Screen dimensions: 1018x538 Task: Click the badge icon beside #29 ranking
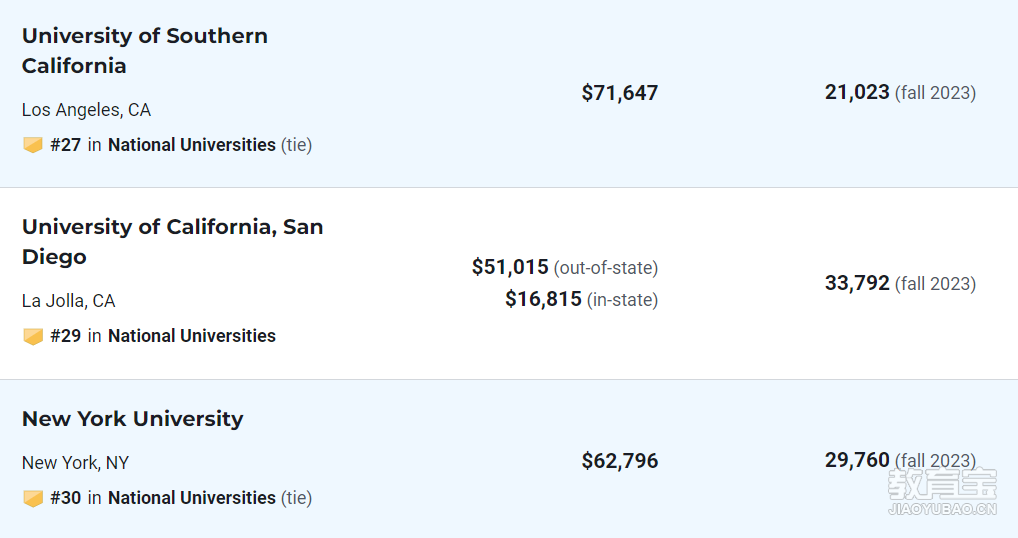point(32,336)
